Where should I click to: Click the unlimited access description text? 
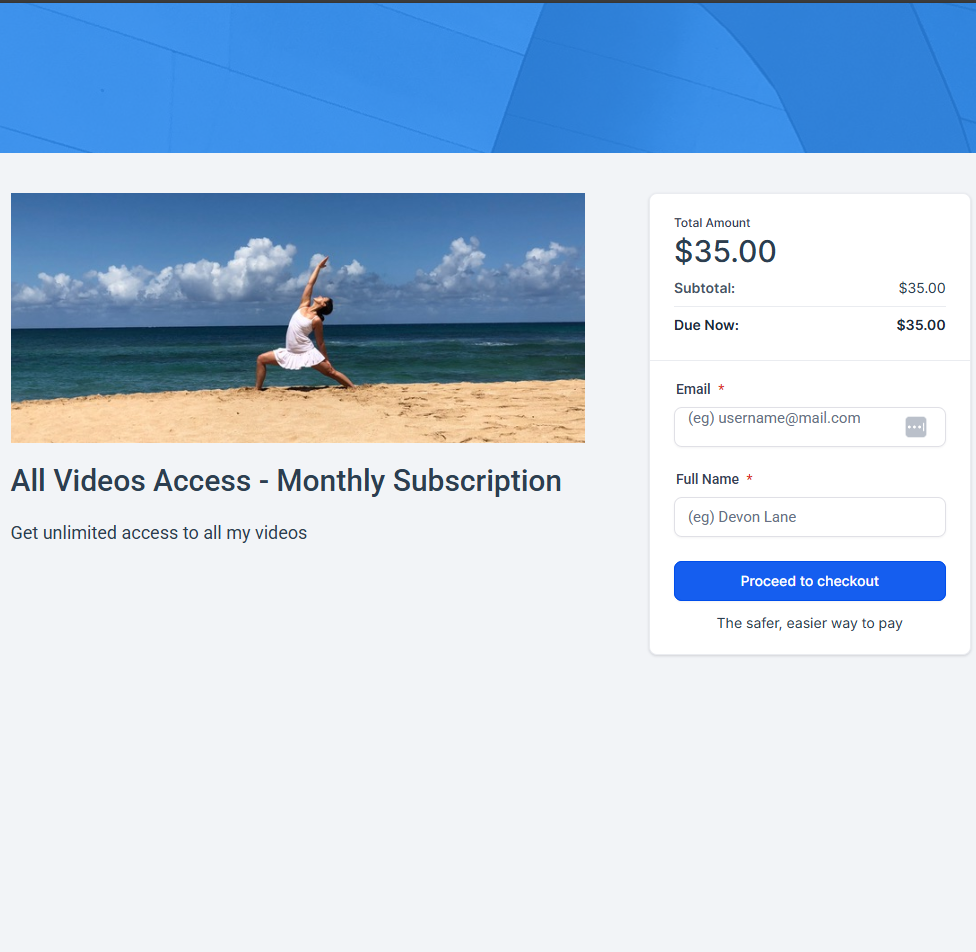(159, 533)
